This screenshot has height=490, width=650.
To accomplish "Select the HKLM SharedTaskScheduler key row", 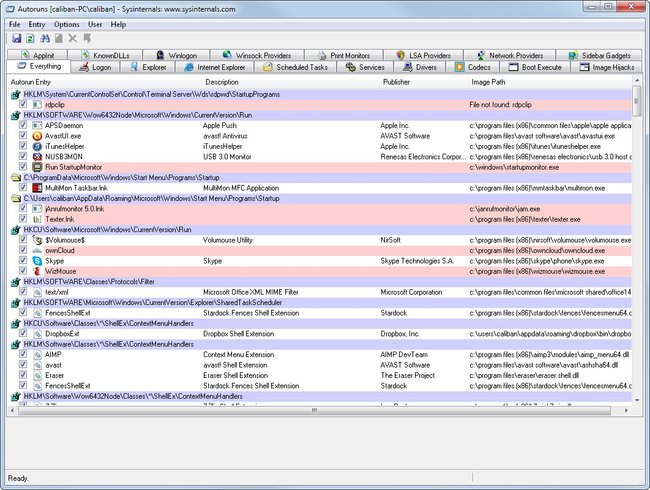I will [321, 303].
